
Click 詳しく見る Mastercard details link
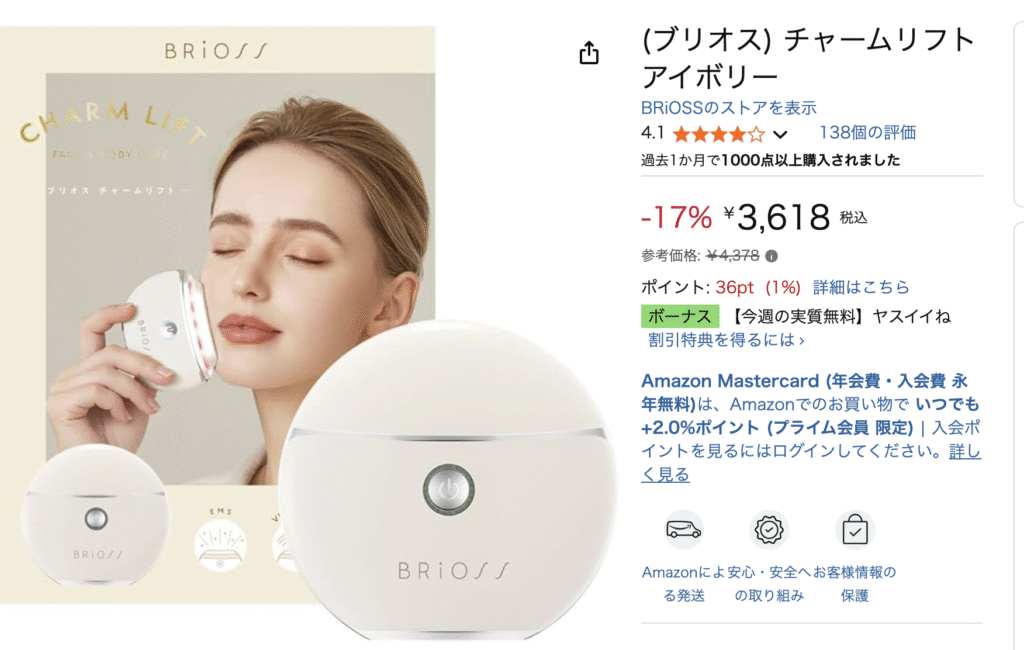[x=811, y=463]
